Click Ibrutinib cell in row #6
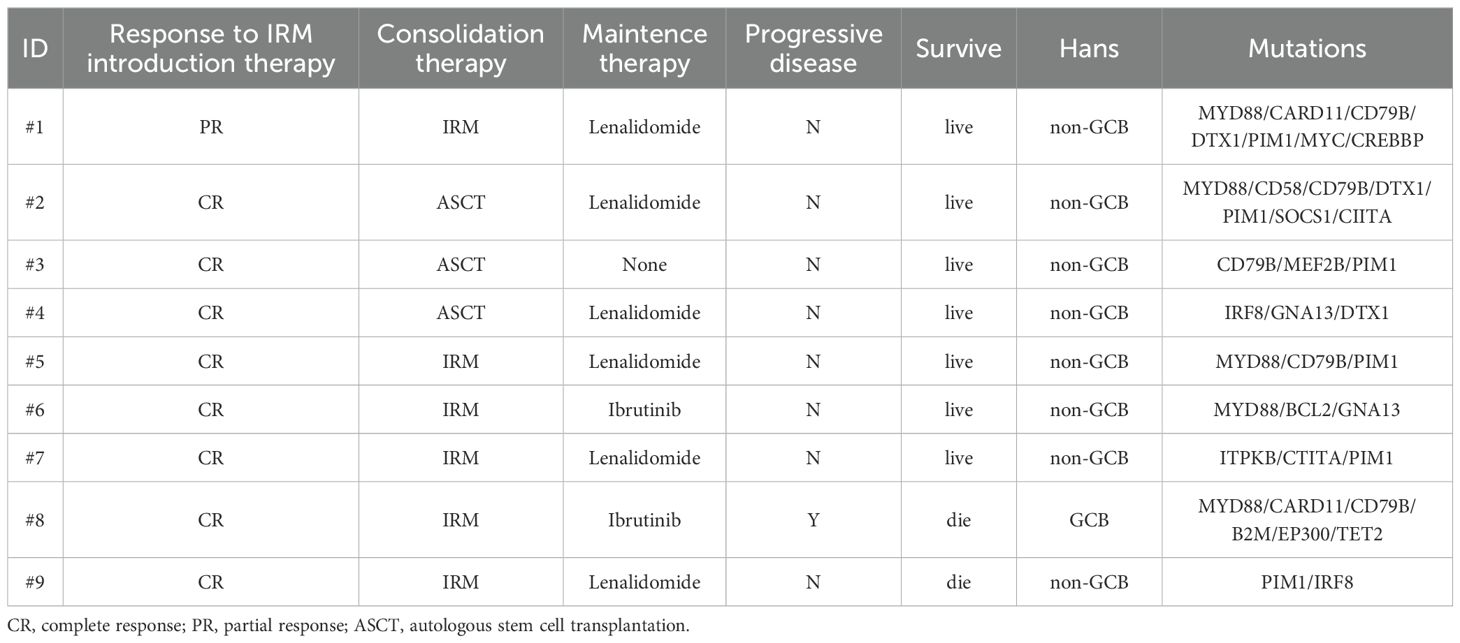 coord(645,409)
